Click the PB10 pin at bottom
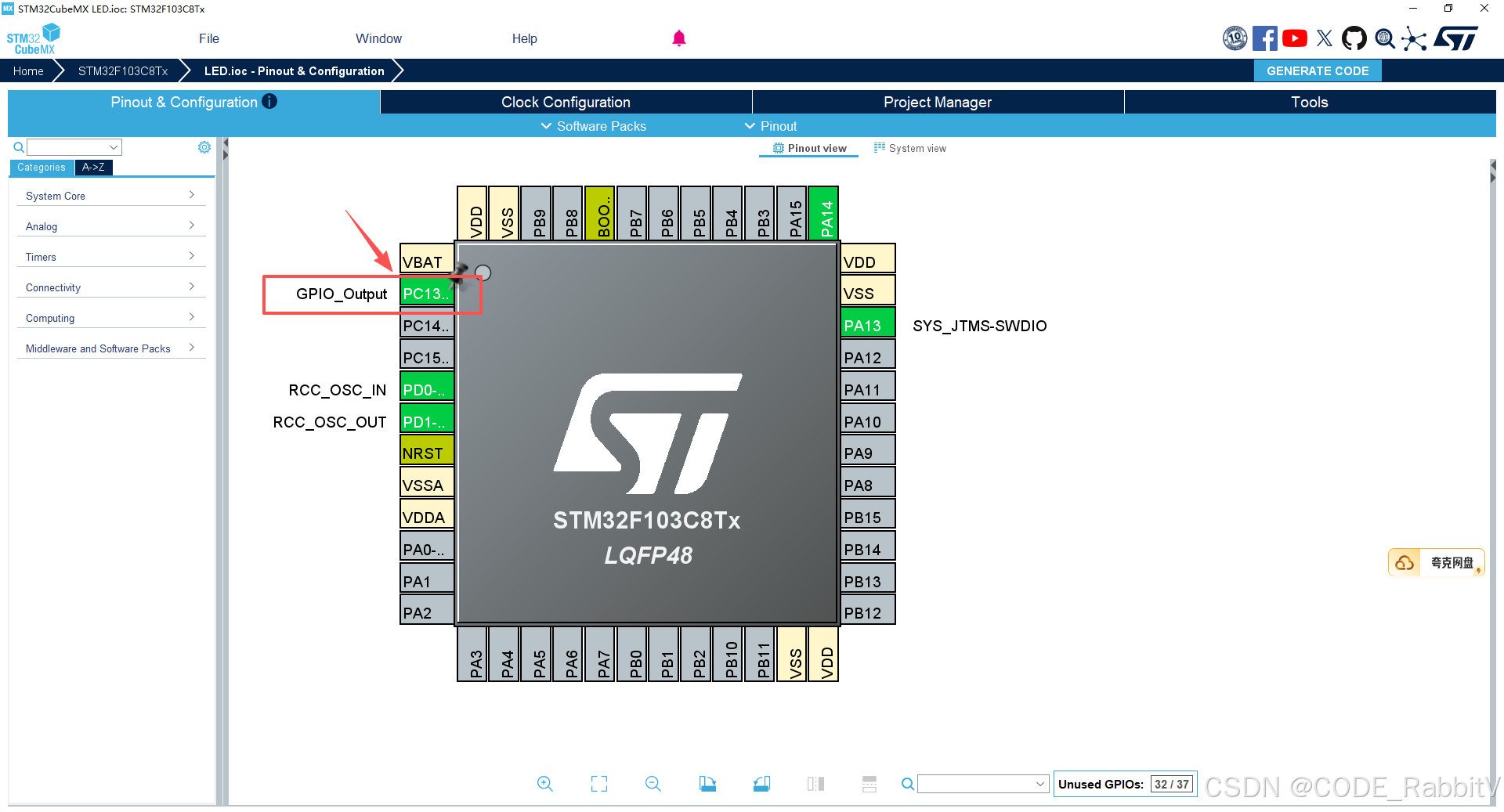The image size is (1504, 812). coord(728,655)
